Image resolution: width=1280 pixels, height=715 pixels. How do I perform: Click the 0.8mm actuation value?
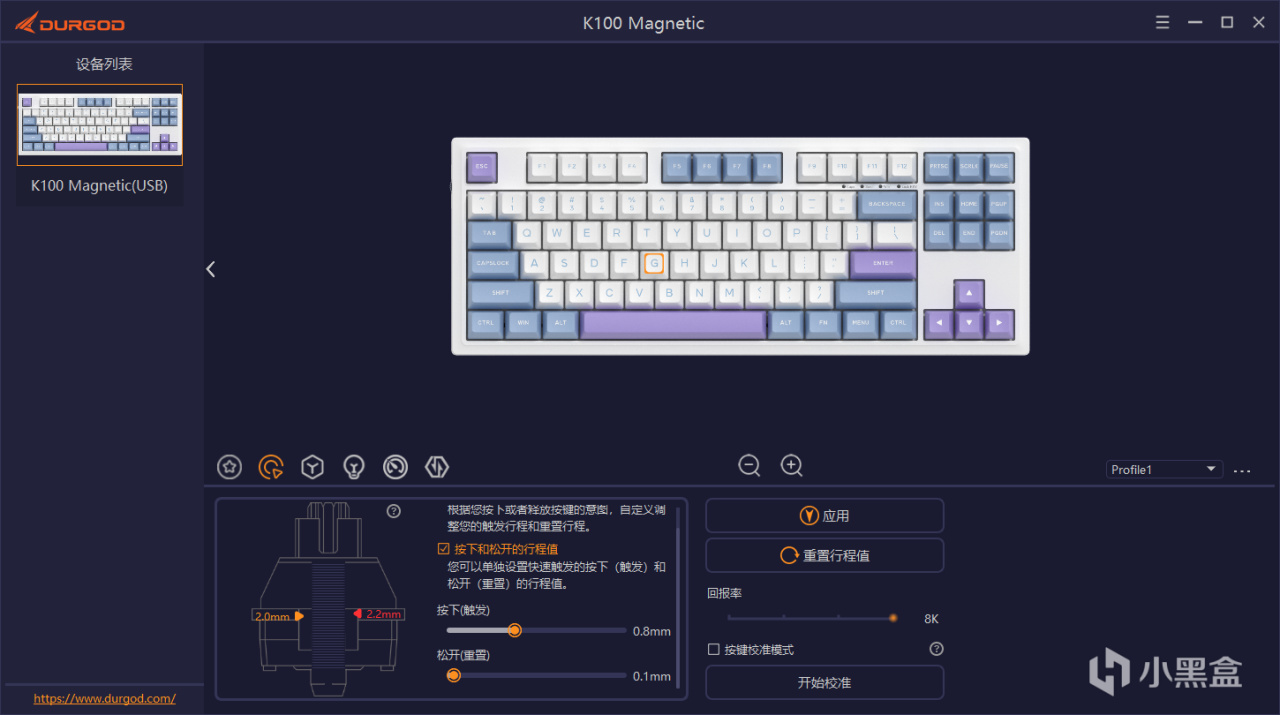(x=652, y=631)
